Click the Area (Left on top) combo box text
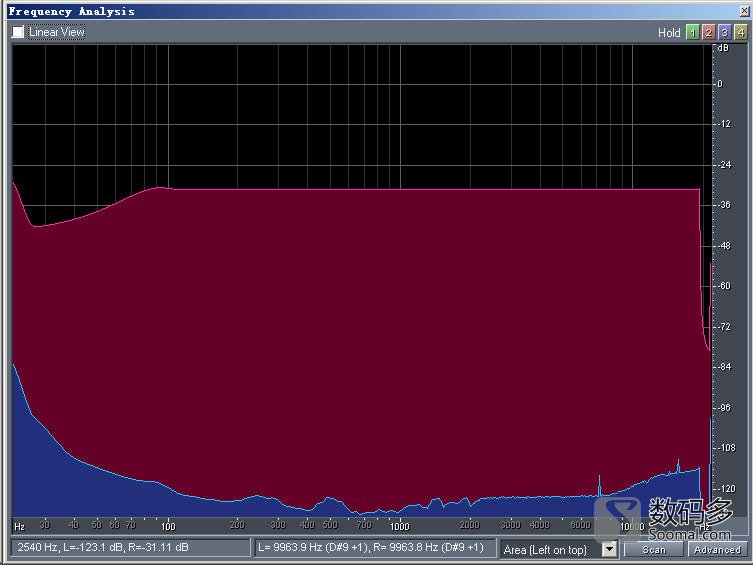 (548, 549)
